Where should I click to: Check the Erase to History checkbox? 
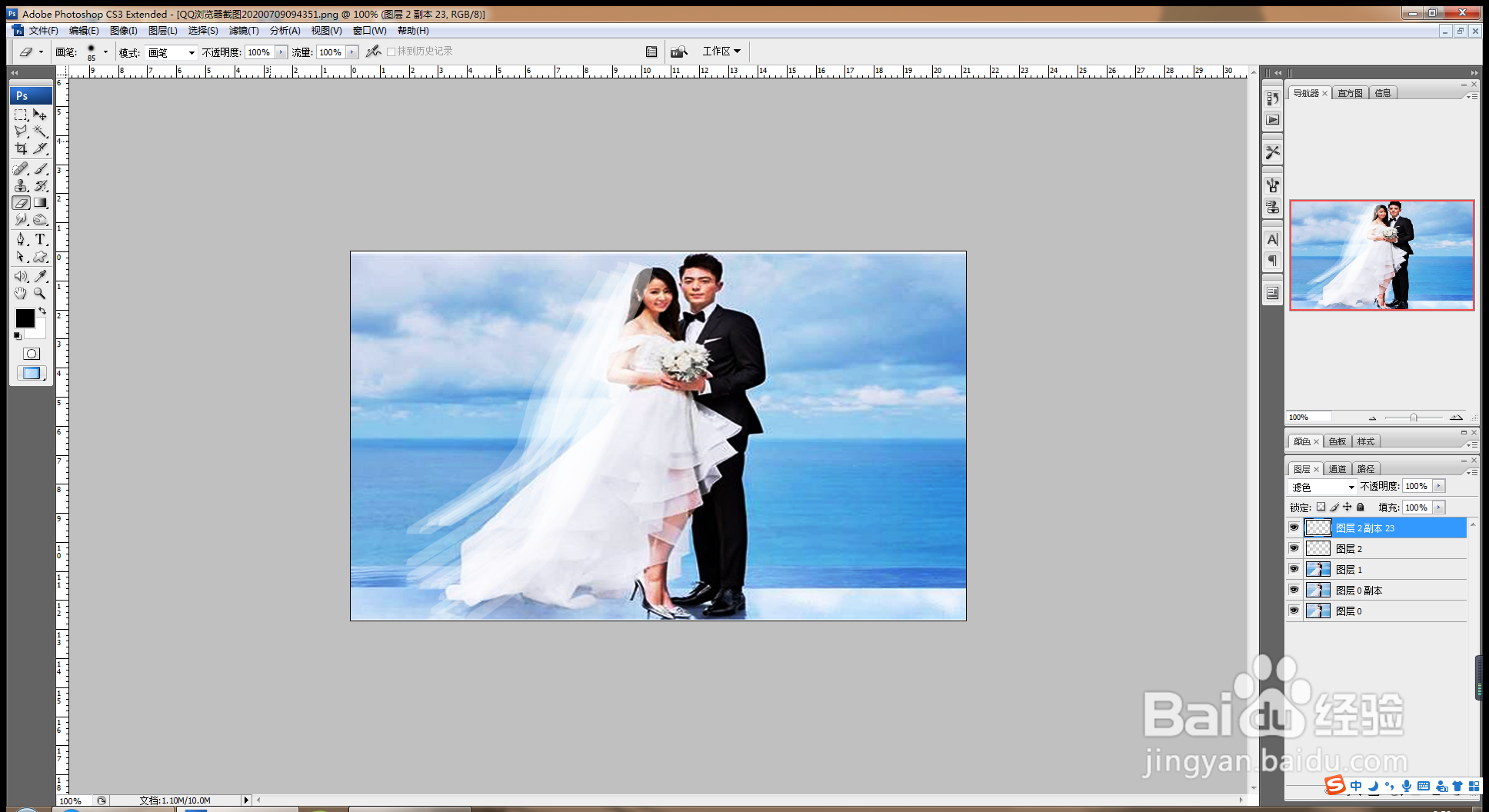[391, 52]
